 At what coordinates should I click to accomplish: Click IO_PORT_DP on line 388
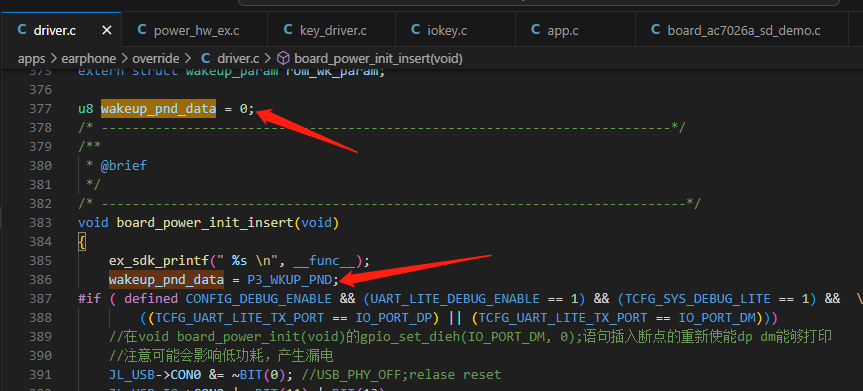click(394, 318)
